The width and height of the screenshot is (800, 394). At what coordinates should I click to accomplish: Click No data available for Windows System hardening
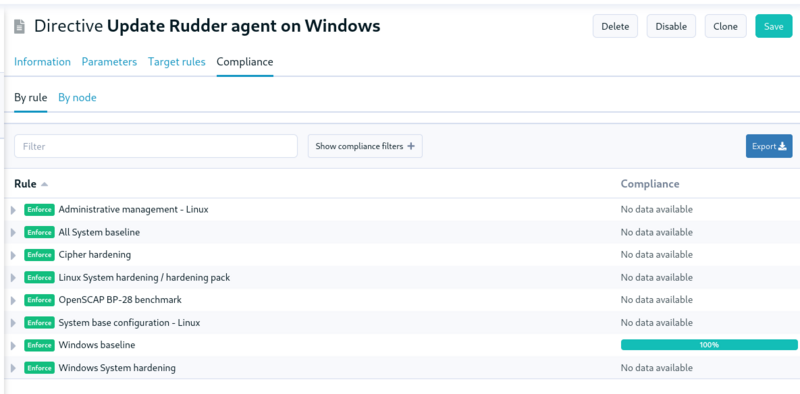[657, 367]
